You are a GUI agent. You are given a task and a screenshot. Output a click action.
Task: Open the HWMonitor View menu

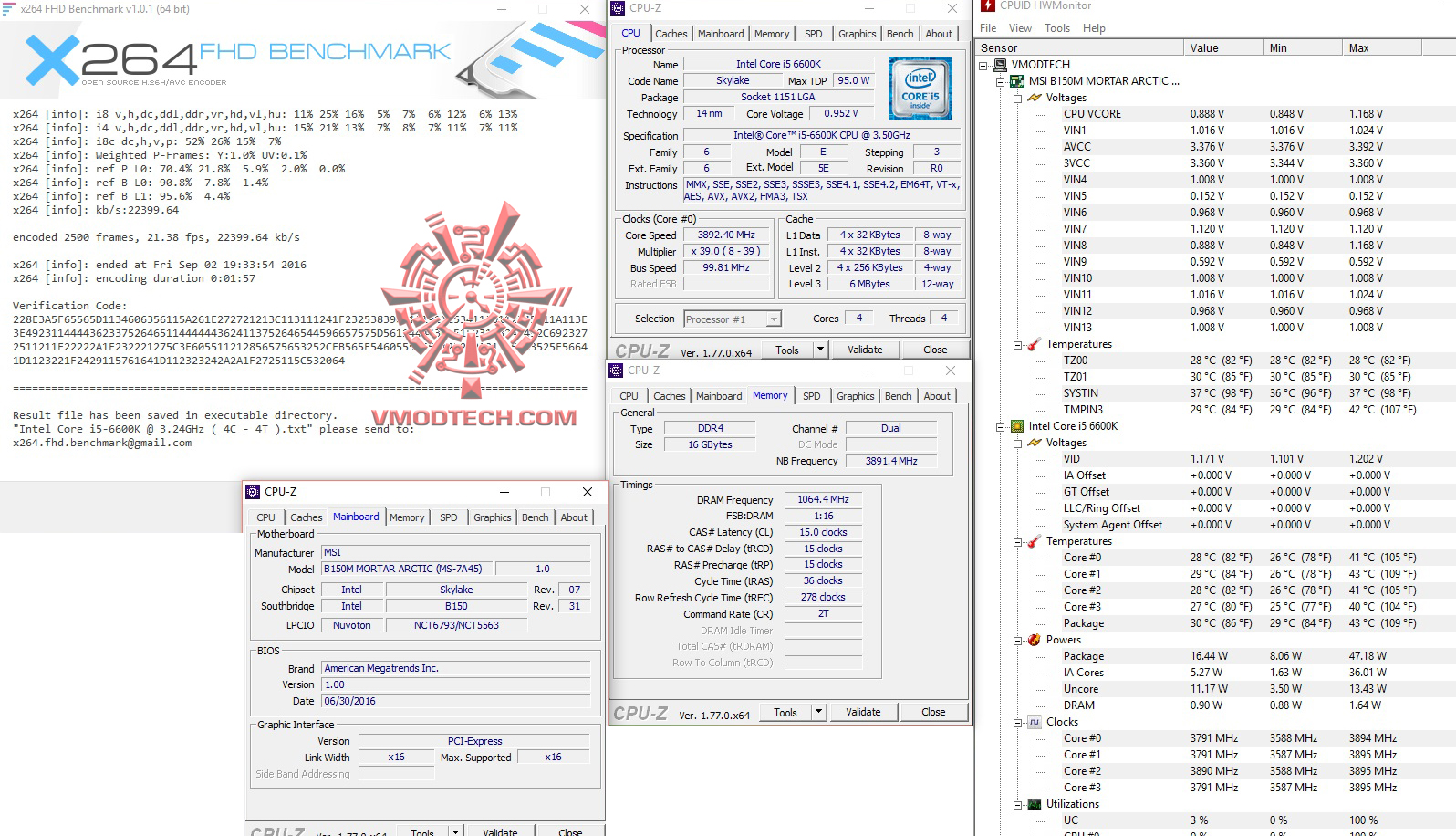coord(1020,28)
